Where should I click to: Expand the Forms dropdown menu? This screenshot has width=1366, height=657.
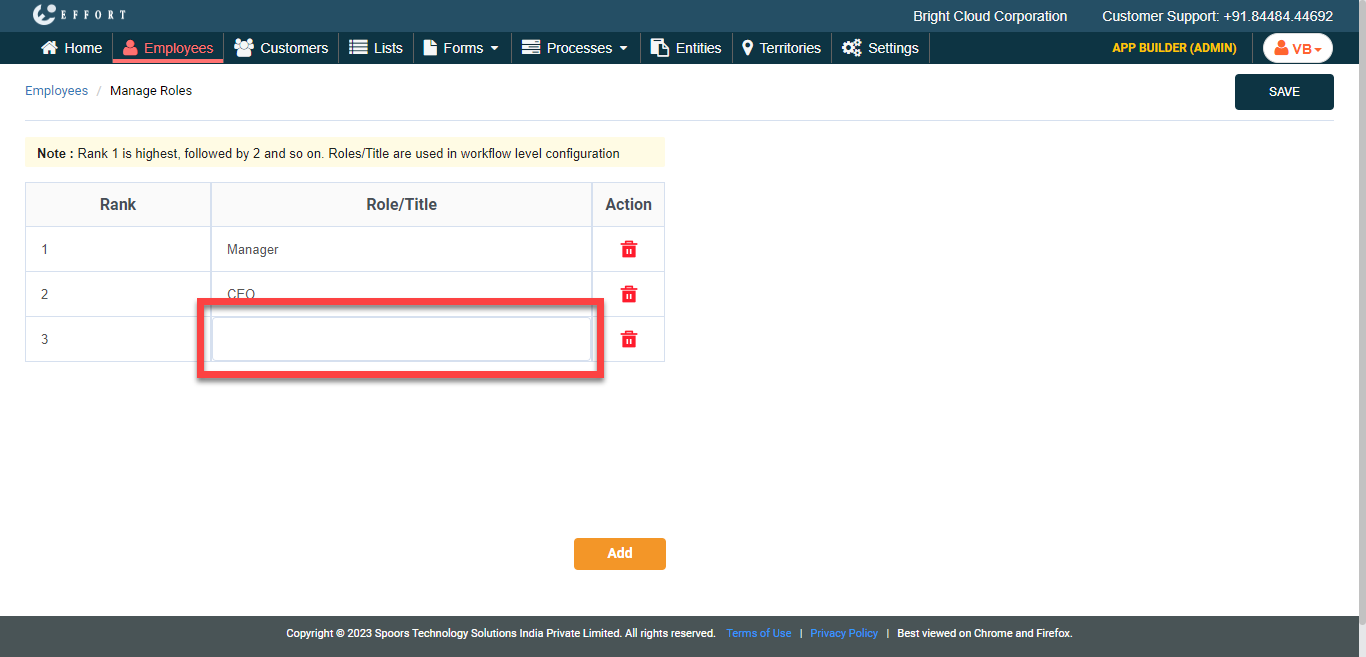[x=461, y=48]
